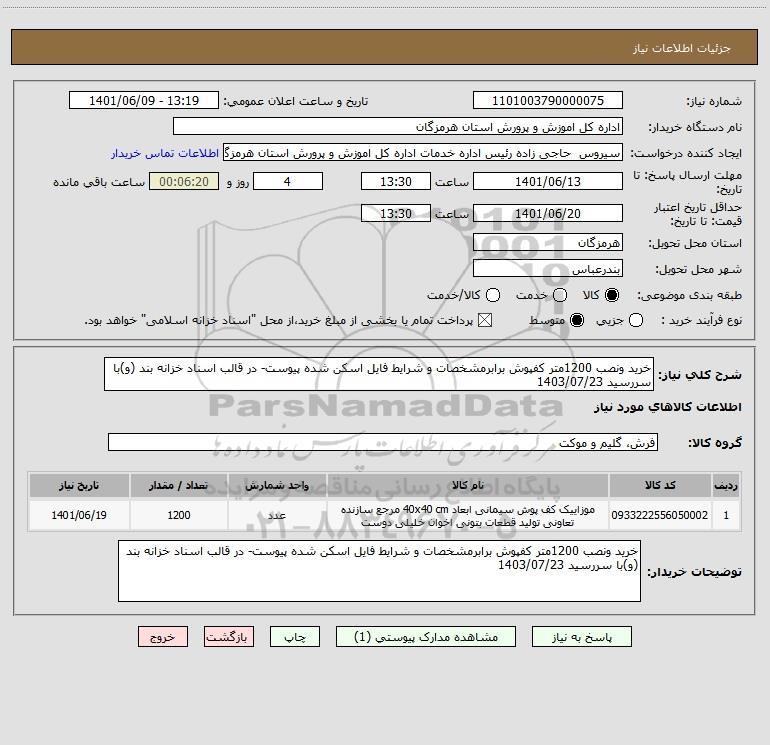Click تعداد / مقدار column header
The width and height of the screenshot is (770, 745).
179,485
